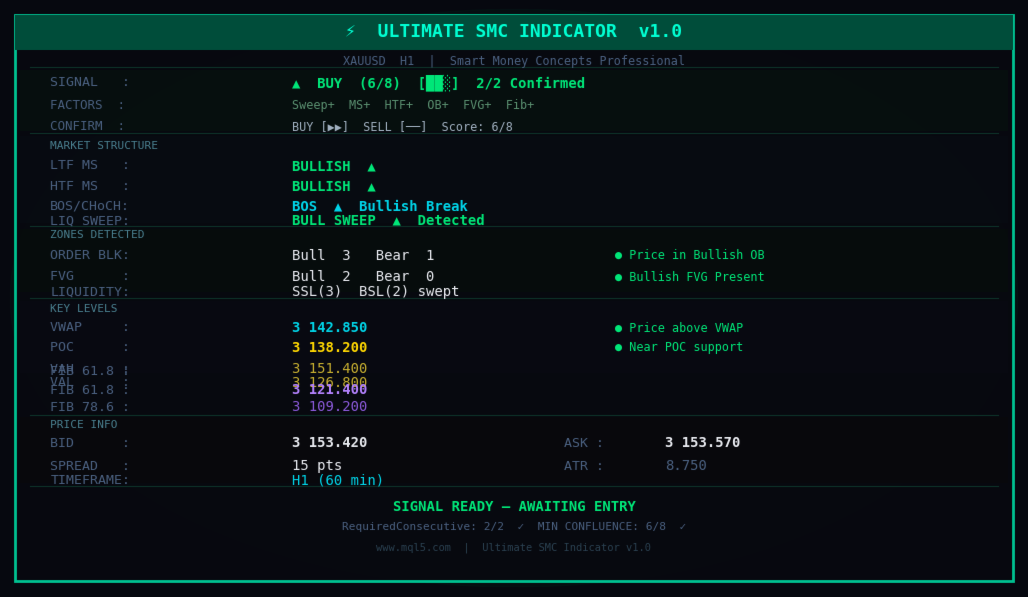Screen dimensions: 1028x597
Task: Click the BULL SWEEP Detected triangle icon
Action: [x=396, y=221]
